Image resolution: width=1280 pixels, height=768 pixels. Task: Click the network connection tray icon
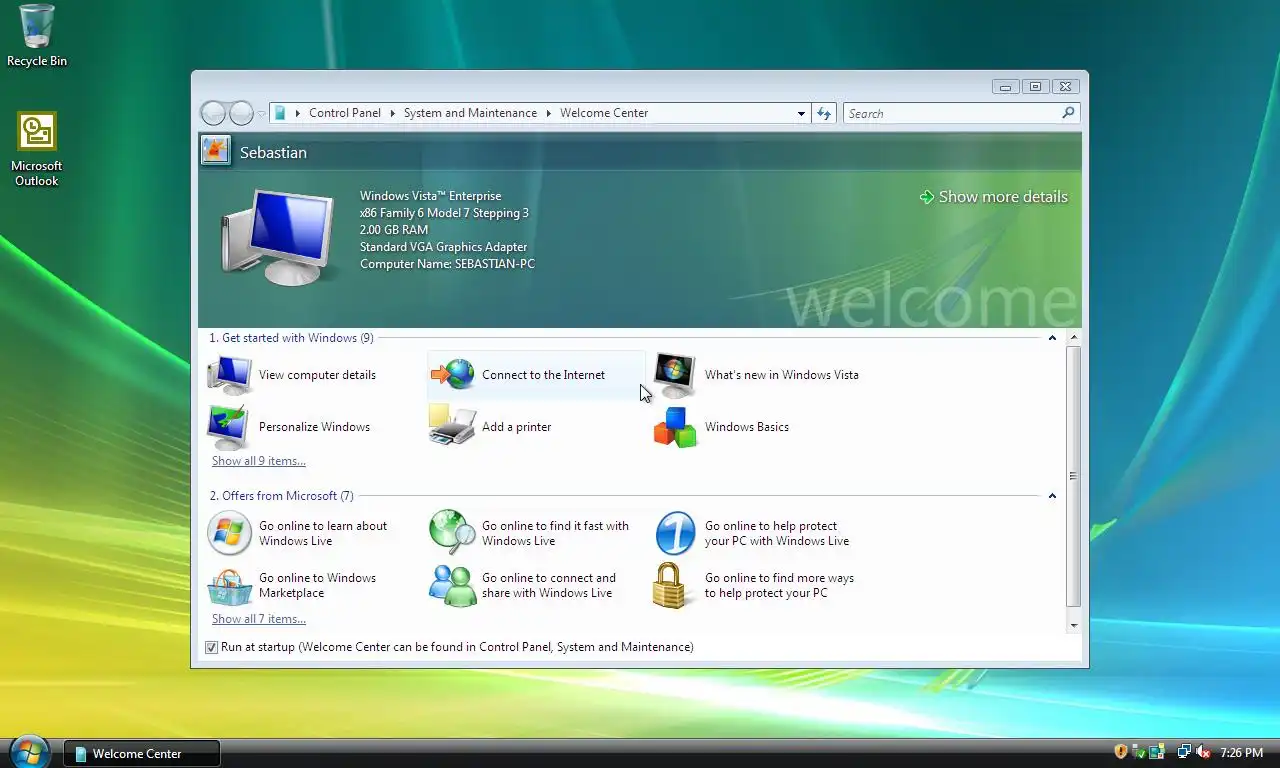click(1184, 752)
